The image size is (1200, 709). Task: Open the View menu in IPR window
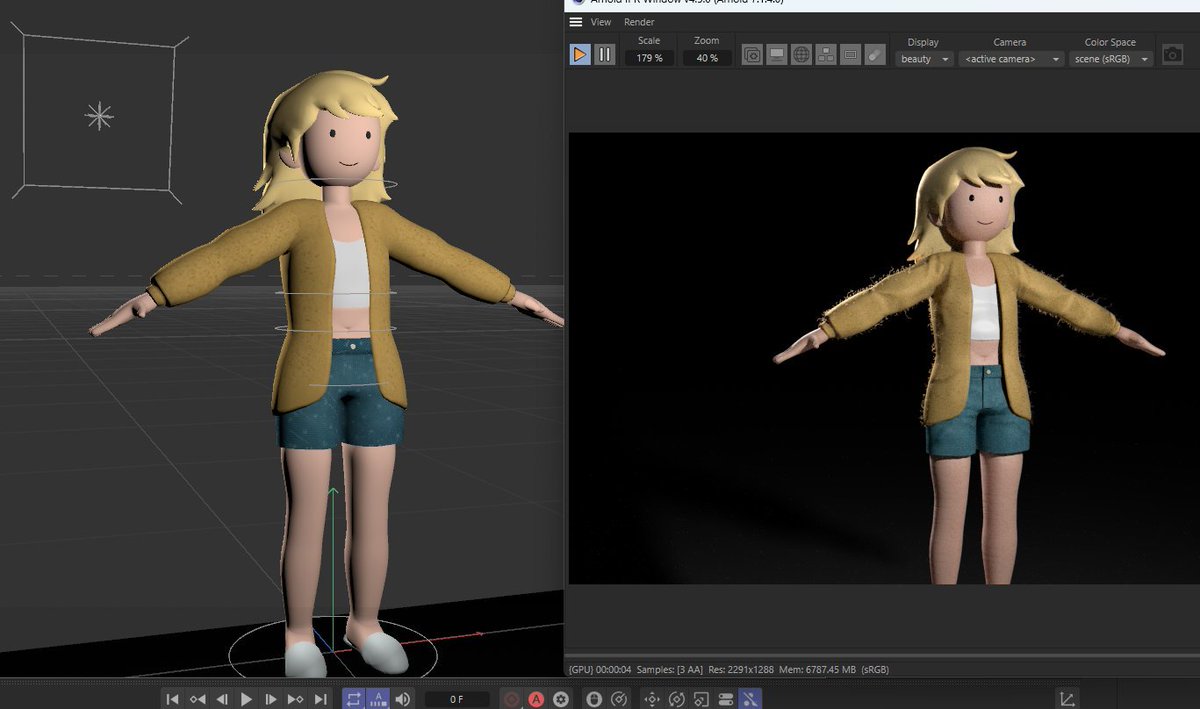point(601,22)
